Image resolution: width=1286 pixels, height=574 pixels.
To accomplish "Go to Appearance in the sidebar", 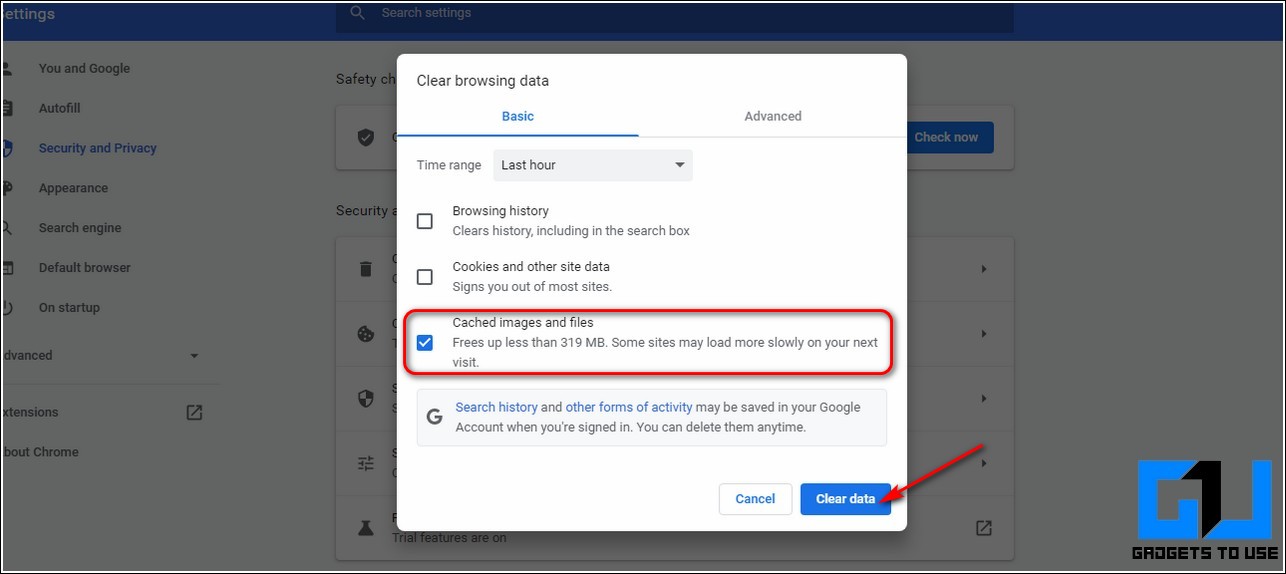I will click(x=73, y=188).
